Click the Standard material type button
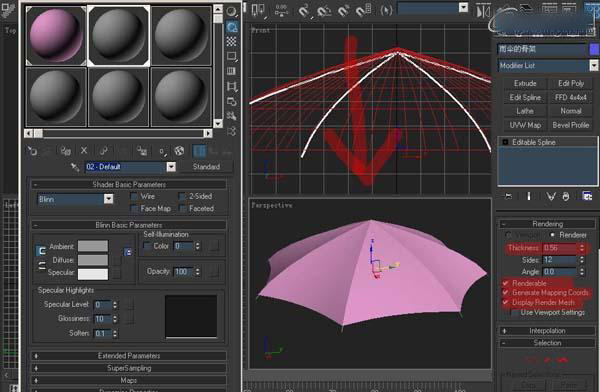 (206, 167)
